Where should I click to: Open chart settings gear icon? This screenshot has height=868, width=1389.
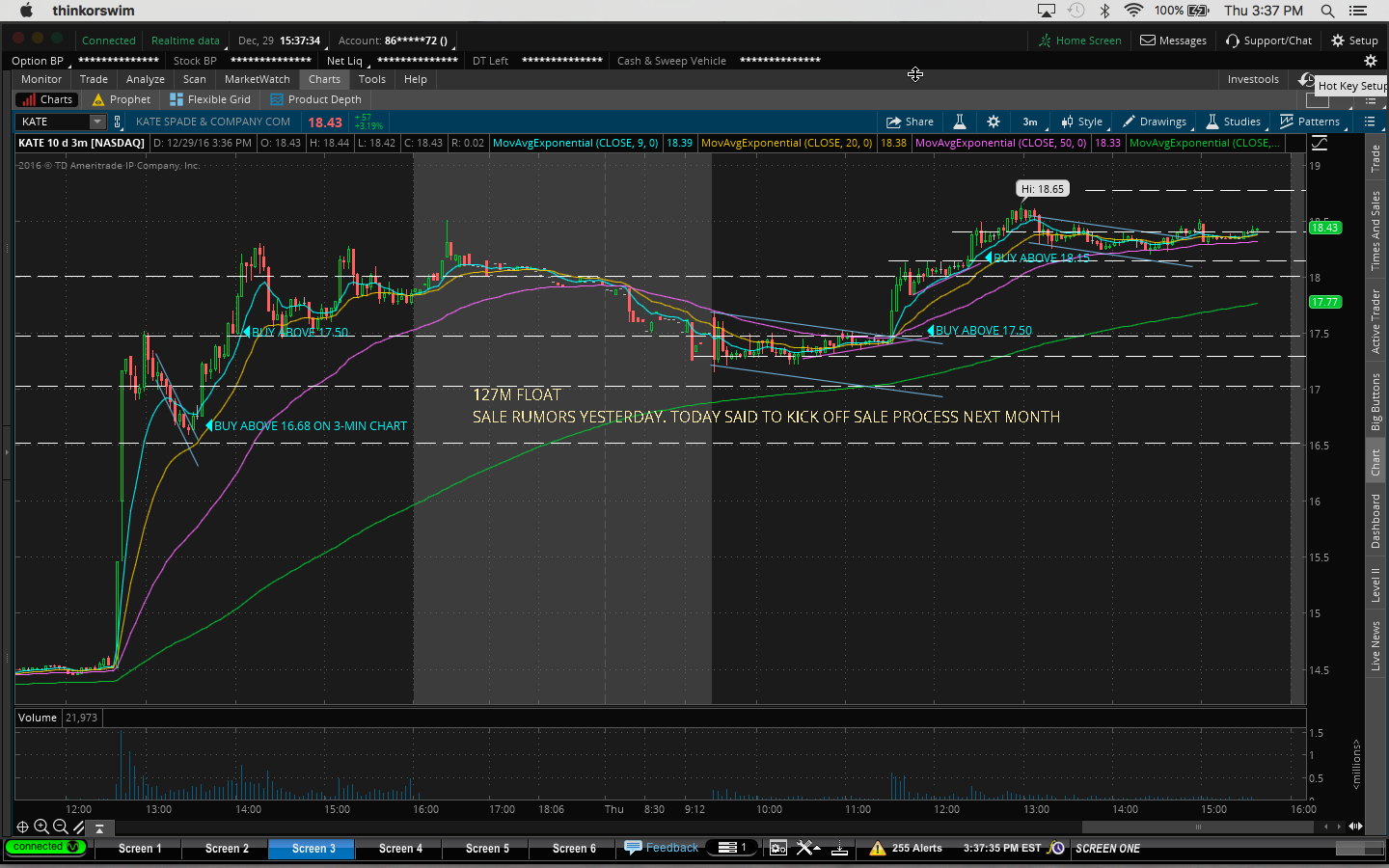point(994,122)
